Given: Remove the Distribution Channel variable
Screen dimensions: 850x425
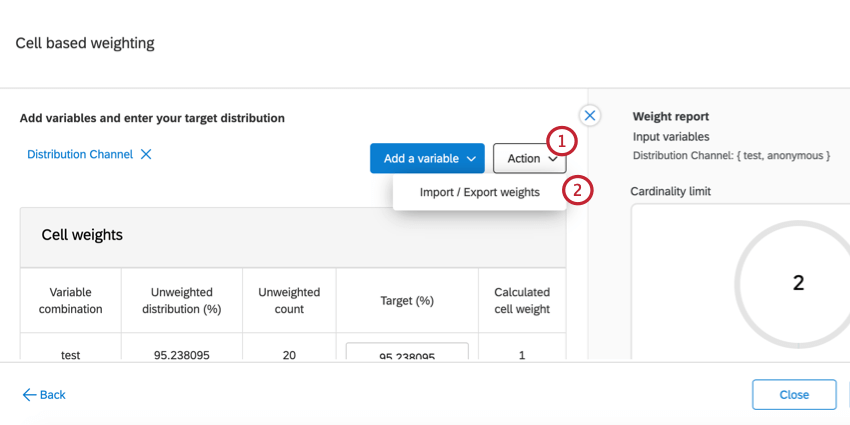Looking at the screenshot, I should 146,155.
